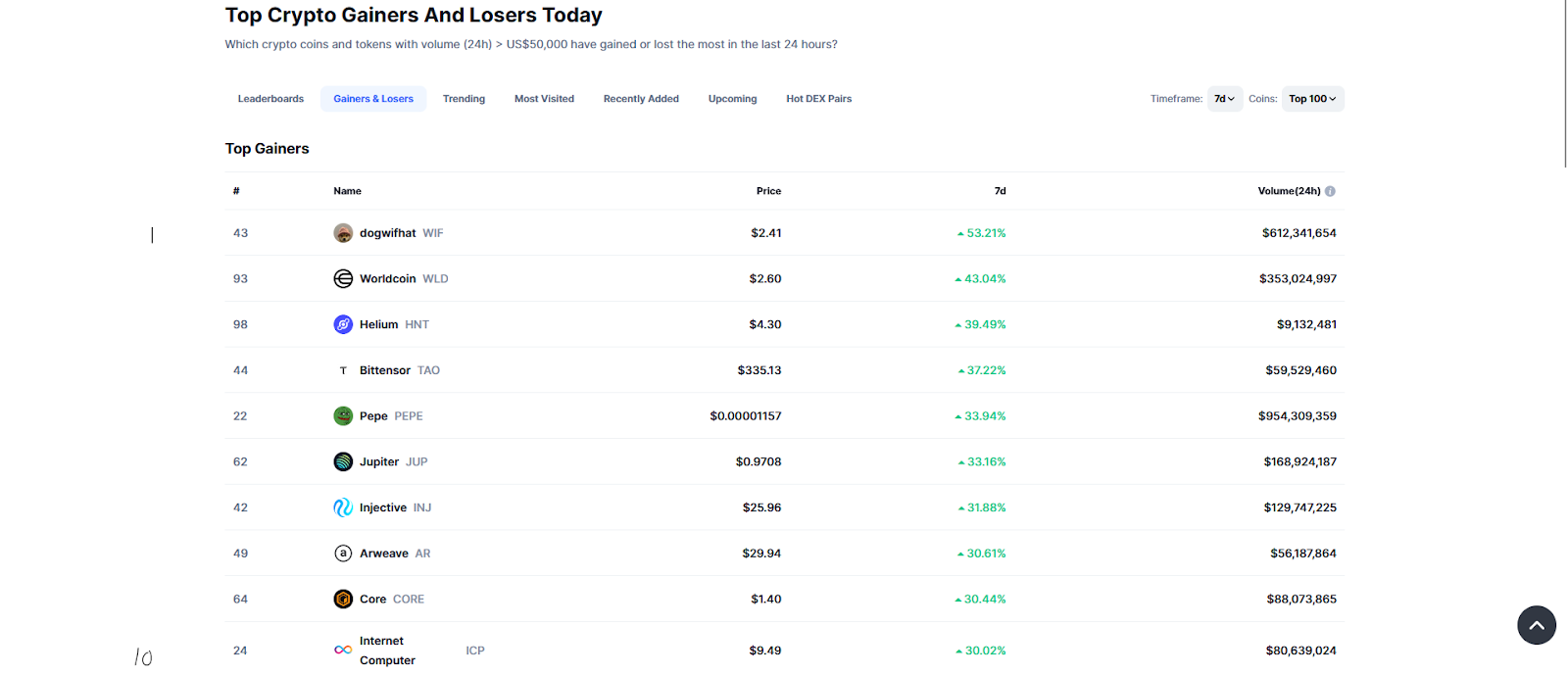
Task: Open the Most Visited tab
Action: click(x=544, y=99)
